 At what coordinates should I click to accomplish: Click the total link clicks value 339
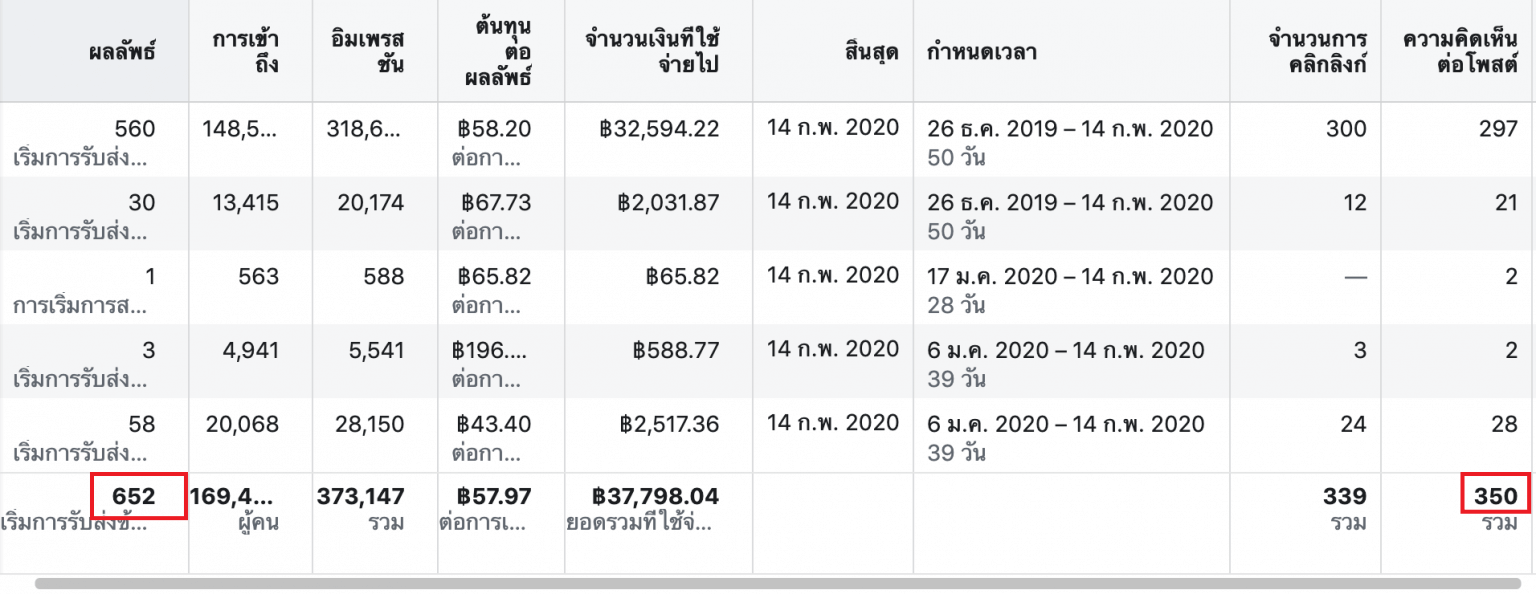coord(1343,496)
